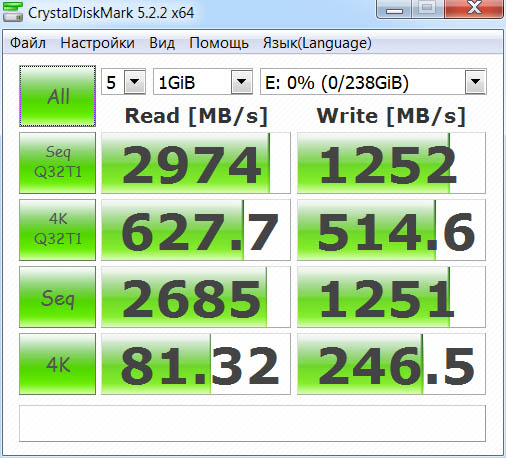Open the Язык(Language) menu
Screen dimensions: 506x458
tap(317, 43)
